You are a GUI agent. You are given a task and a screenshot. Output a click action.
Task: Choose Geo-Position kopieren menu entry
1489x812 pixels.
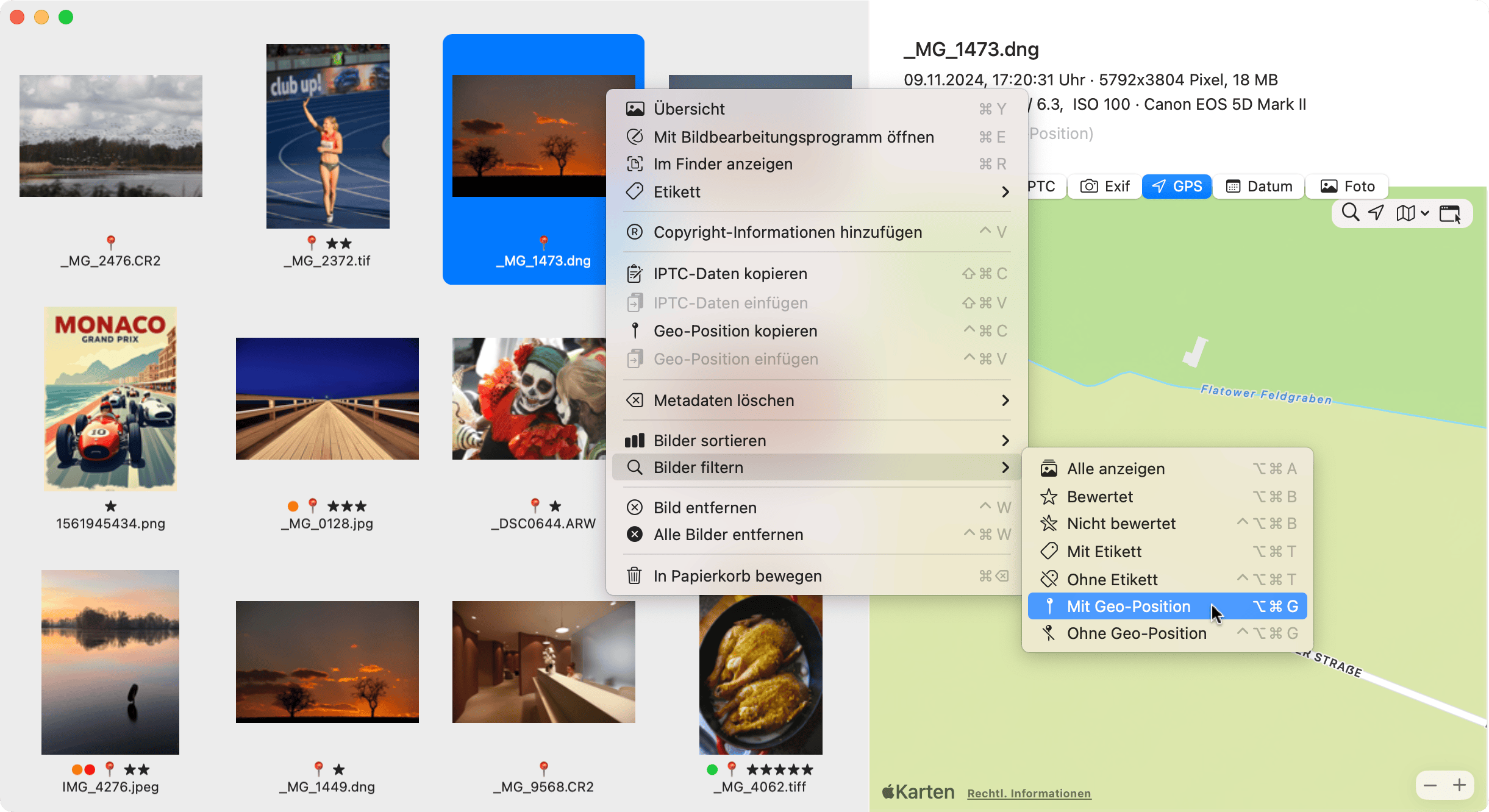coord(735,331)
